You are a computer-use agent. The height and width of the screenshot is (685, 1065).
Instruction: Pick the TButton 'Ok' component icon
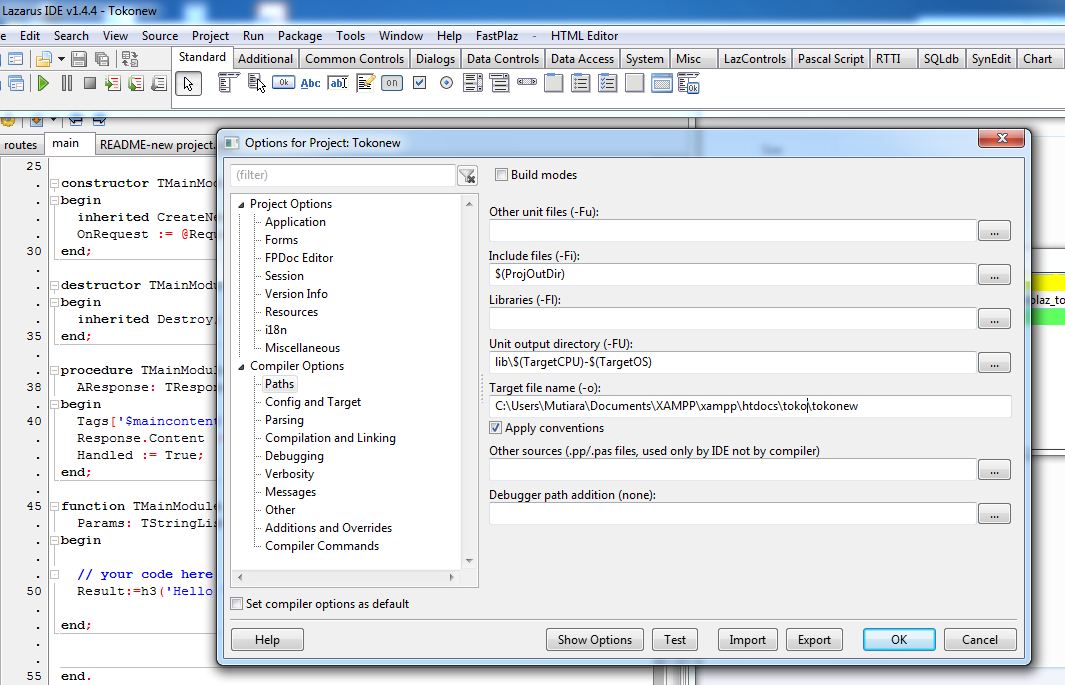pyautogui.click(x=283, y=83)
